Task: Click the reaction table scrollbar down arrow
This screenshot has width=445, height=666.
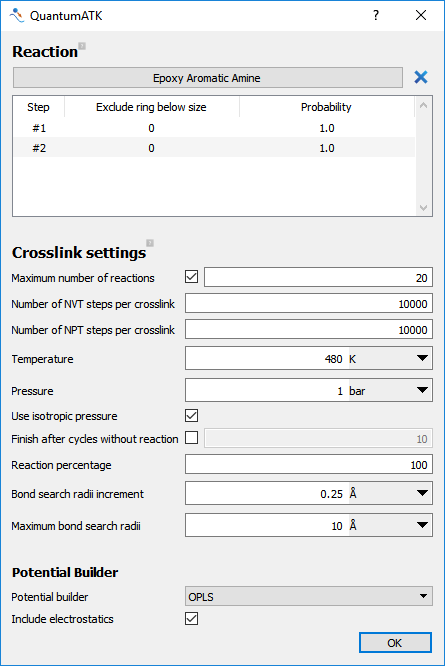Action: click(x=423, y=208)
